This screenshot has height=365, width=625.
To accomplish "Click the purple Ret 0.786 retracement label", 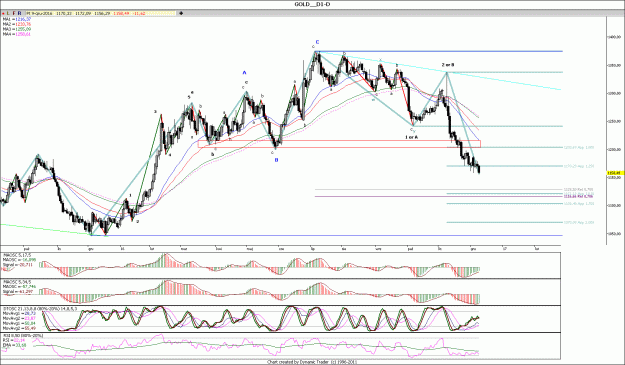I will (579, 196).
